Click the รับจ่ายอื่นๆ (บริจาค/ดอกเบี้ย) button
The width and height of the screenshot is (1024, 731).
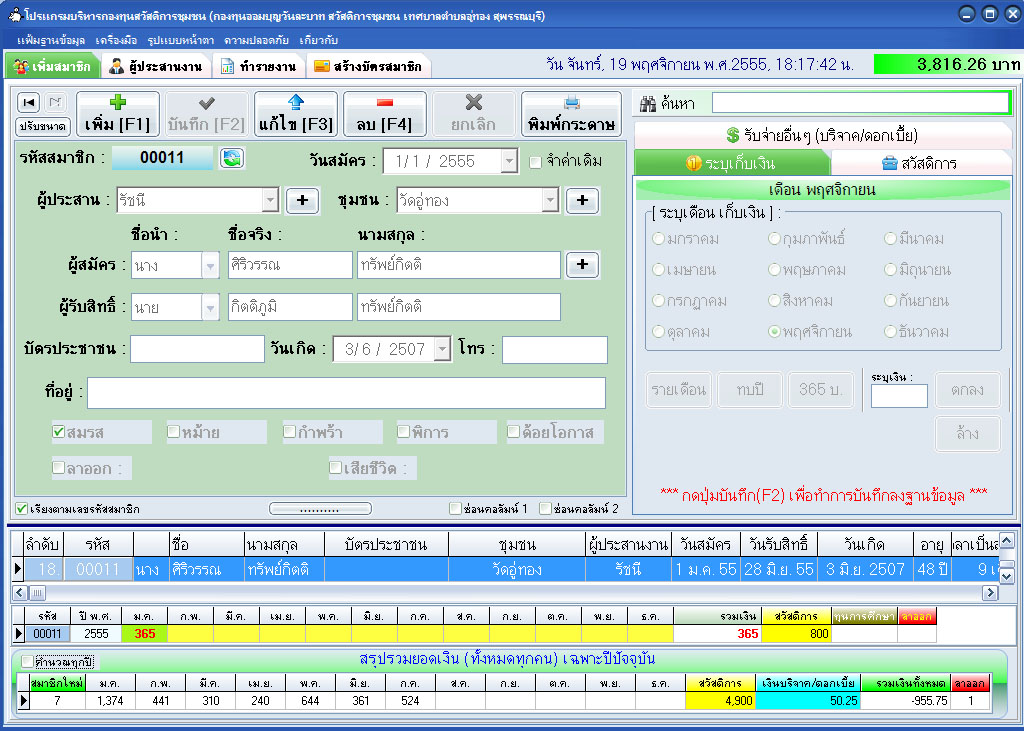[822, 135]
